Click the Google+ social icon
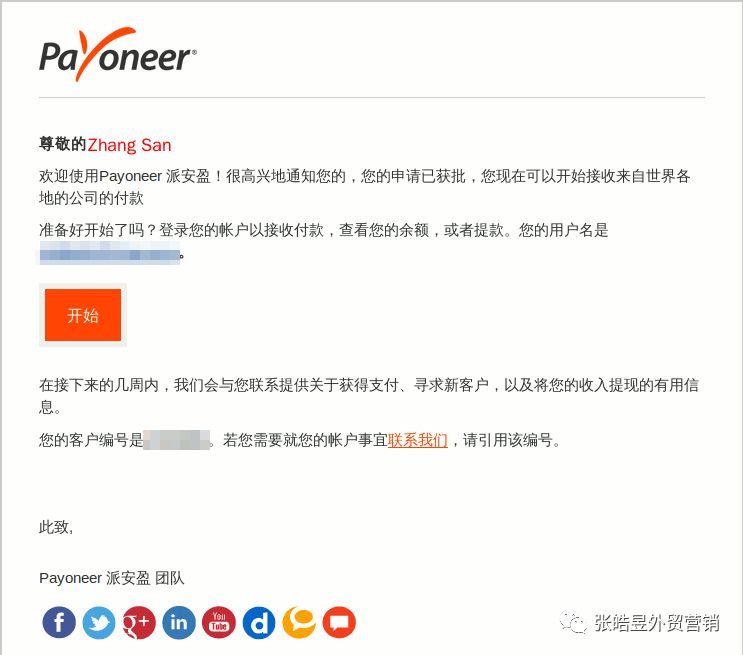743x655 pixels. point(139,622)
